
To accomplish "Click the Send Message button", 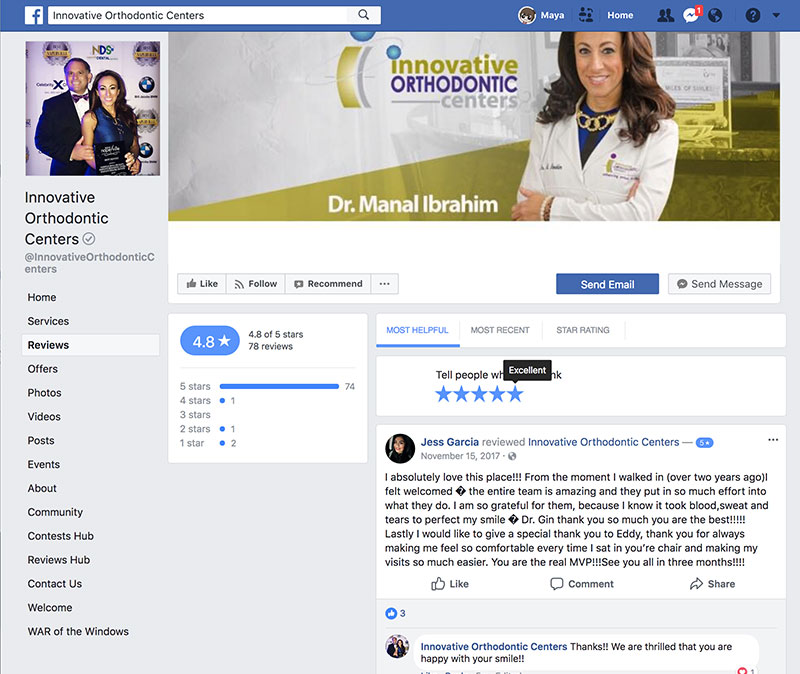I will (x=719, y=284).
